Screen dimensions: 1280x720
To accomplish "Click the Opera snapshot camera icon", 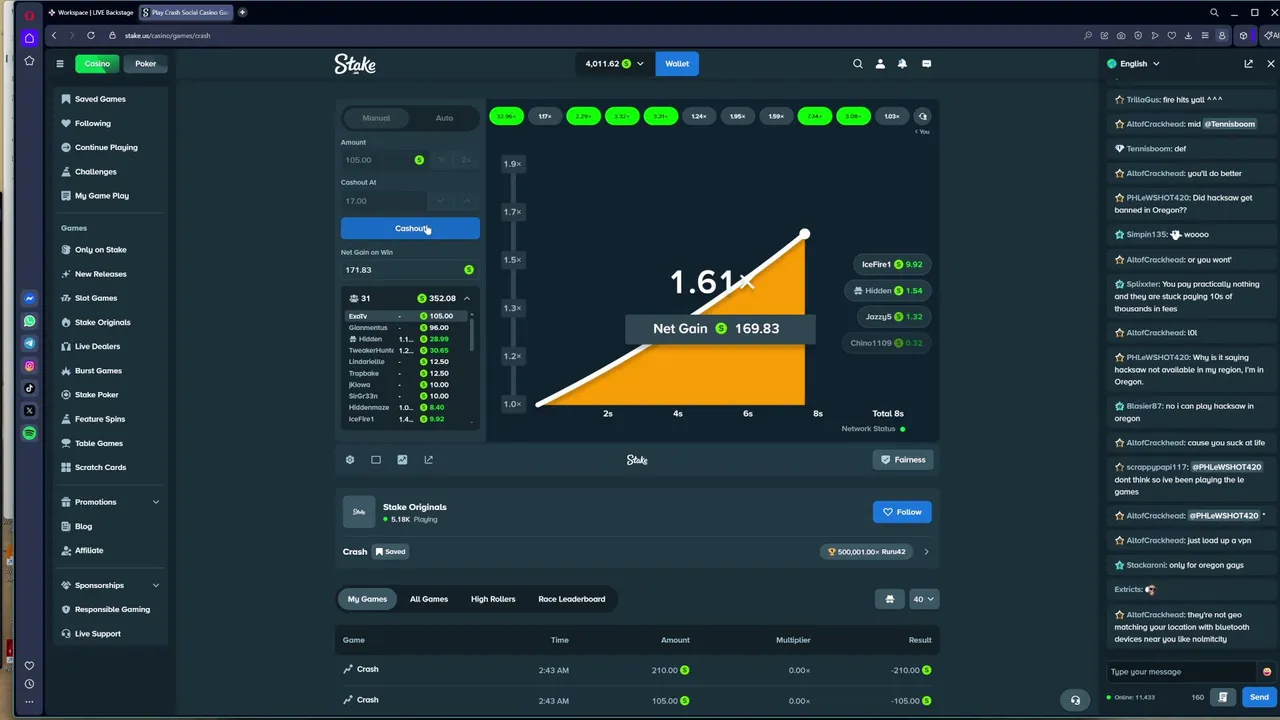I will coord(1121,36).
